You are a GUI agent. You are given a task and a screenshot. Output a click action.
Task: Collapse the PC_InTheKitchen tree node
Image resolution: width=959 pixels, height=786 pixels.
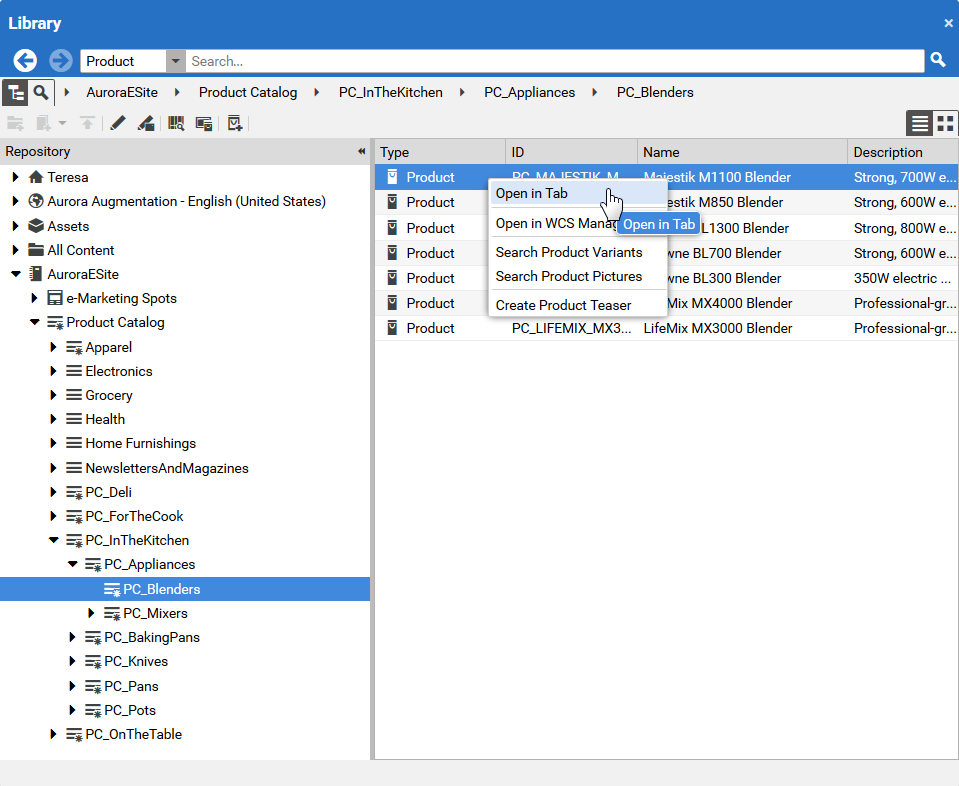(x=53, y=540)
